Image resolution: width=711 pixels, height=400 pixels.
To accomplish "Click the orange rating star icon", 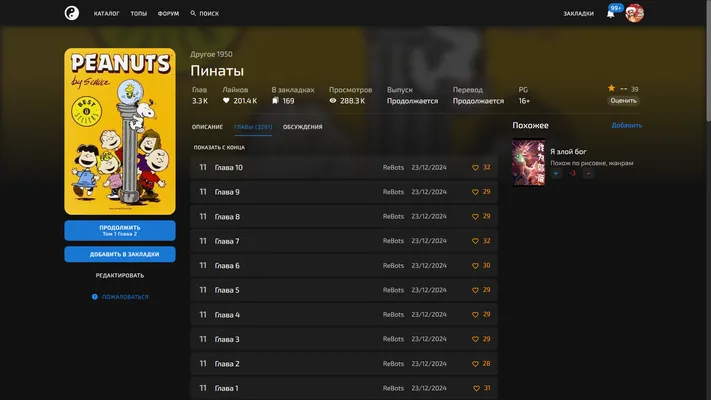I will coord(611,88).
